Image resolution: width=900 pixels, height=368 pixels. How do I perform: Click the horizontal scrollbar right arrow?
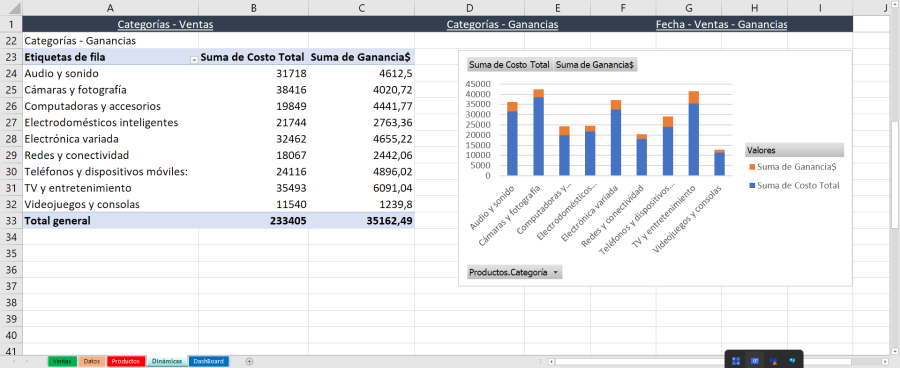(x=885, y=361)
